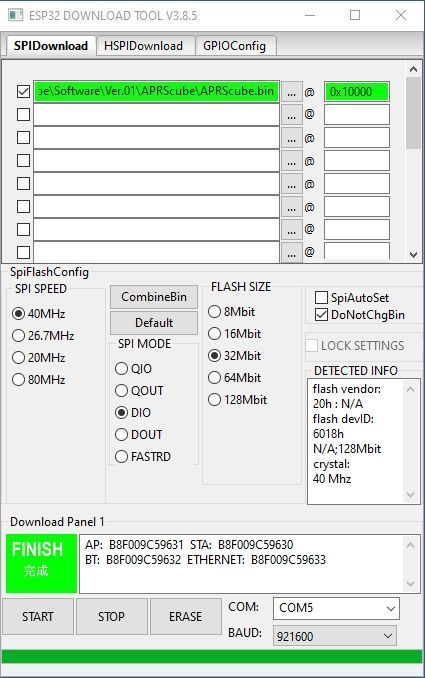This screenshot has width=425, height=678.
Task: Click browse button on second file row
Action: click(291, 115)
